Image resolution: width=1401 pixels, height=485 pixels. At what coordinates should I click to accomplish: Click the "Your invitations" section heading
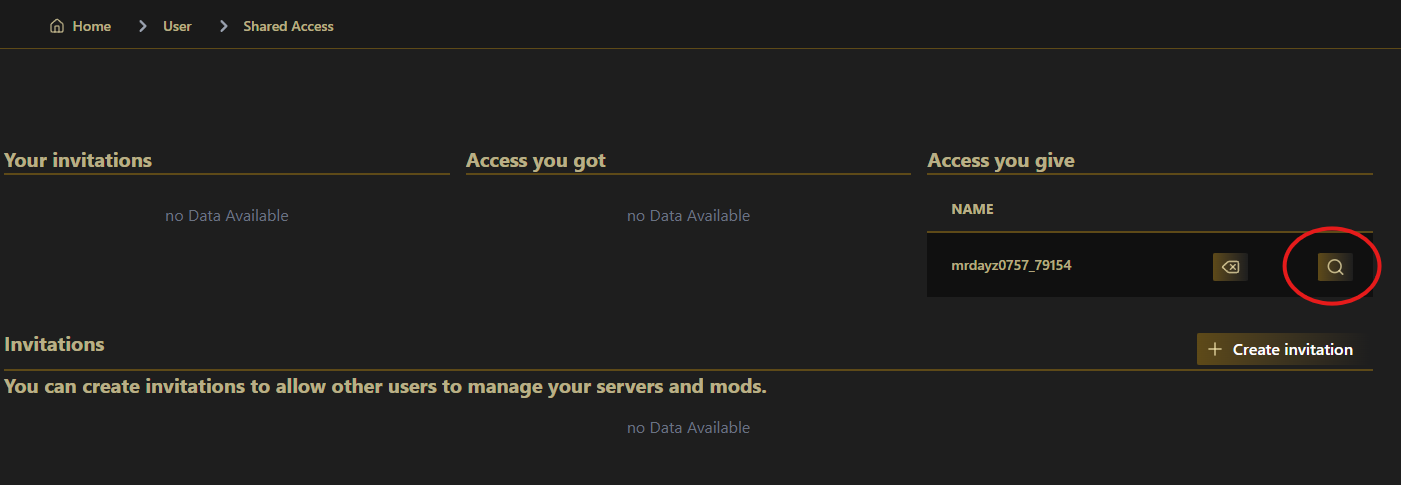[78, 160]
